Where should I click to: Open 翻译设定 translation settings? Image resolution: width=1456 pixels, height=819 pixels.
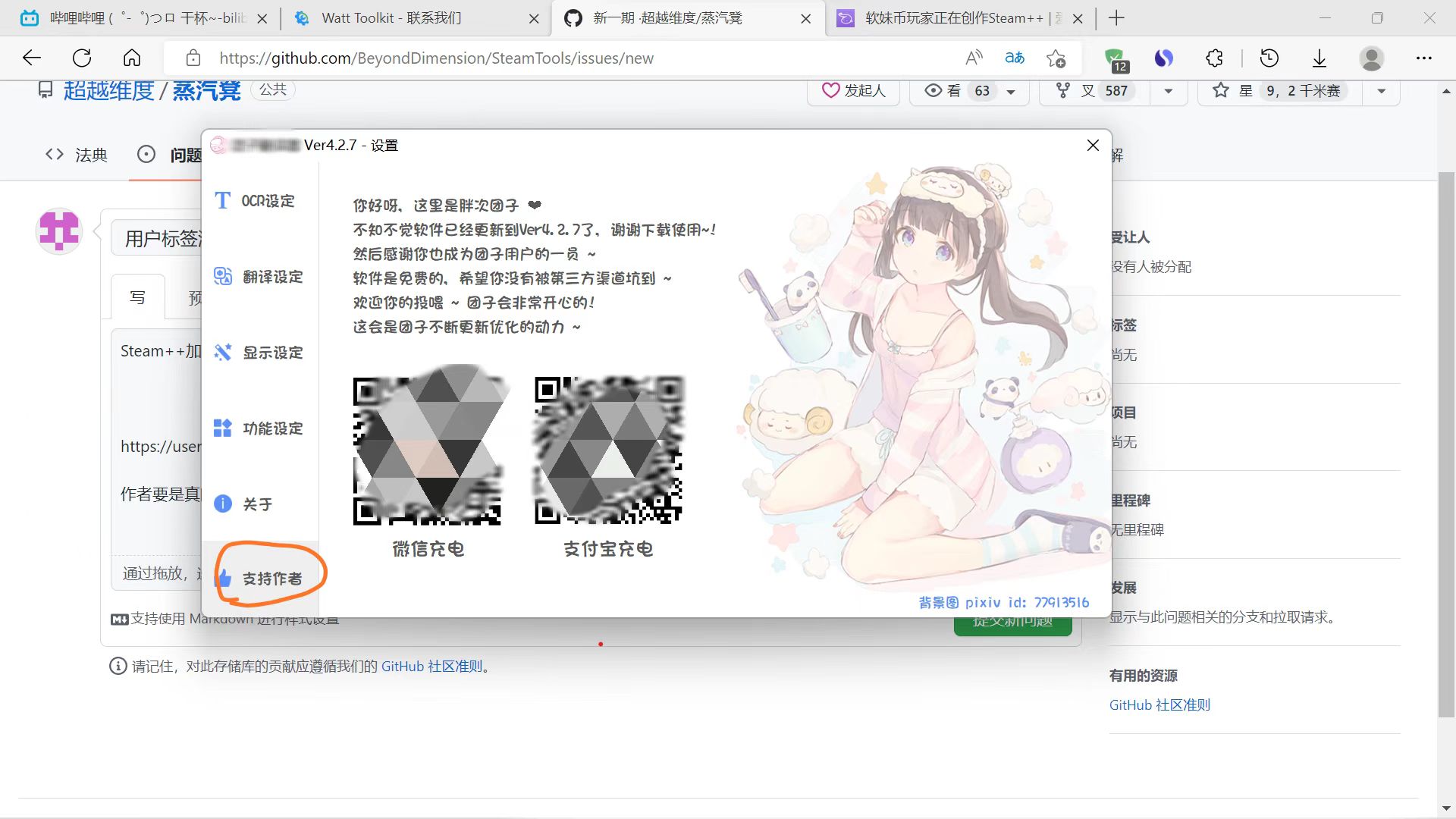(260, 277)
